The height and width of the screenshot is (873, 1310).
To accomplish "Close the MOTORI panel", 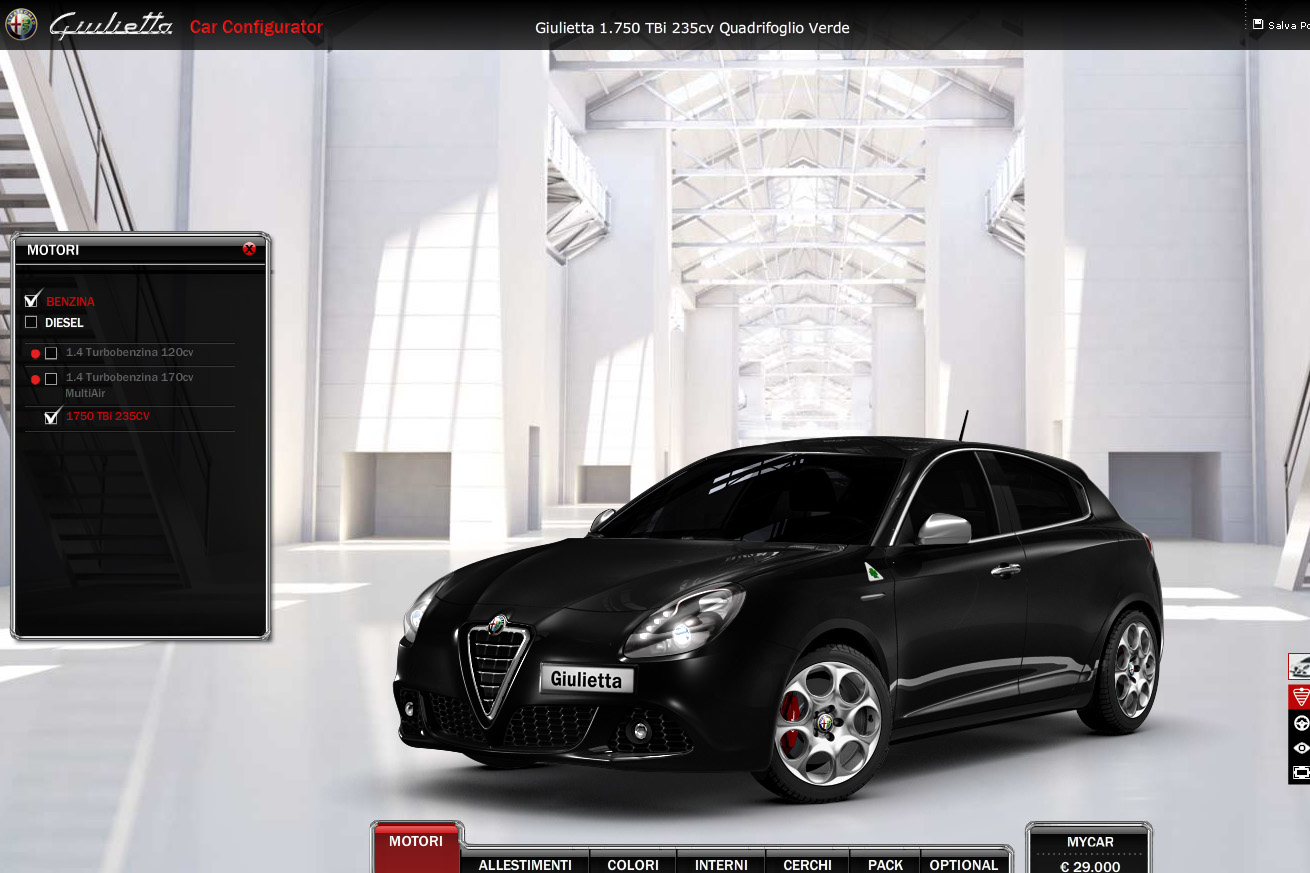I will [x=249, y=249].
